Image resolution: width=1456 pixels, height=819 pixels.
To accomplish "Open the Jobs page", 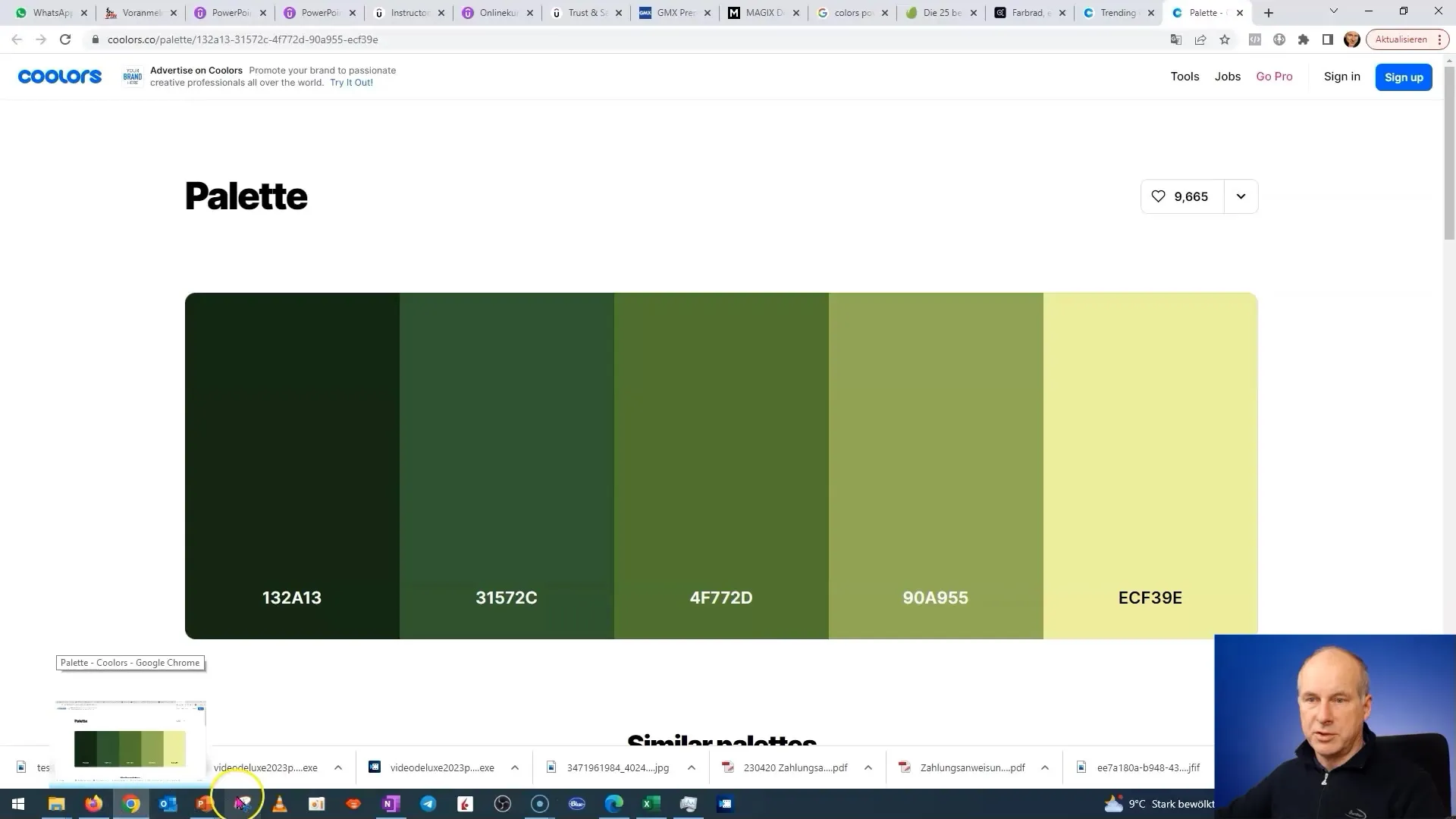I will click(x=1228, y=77).
